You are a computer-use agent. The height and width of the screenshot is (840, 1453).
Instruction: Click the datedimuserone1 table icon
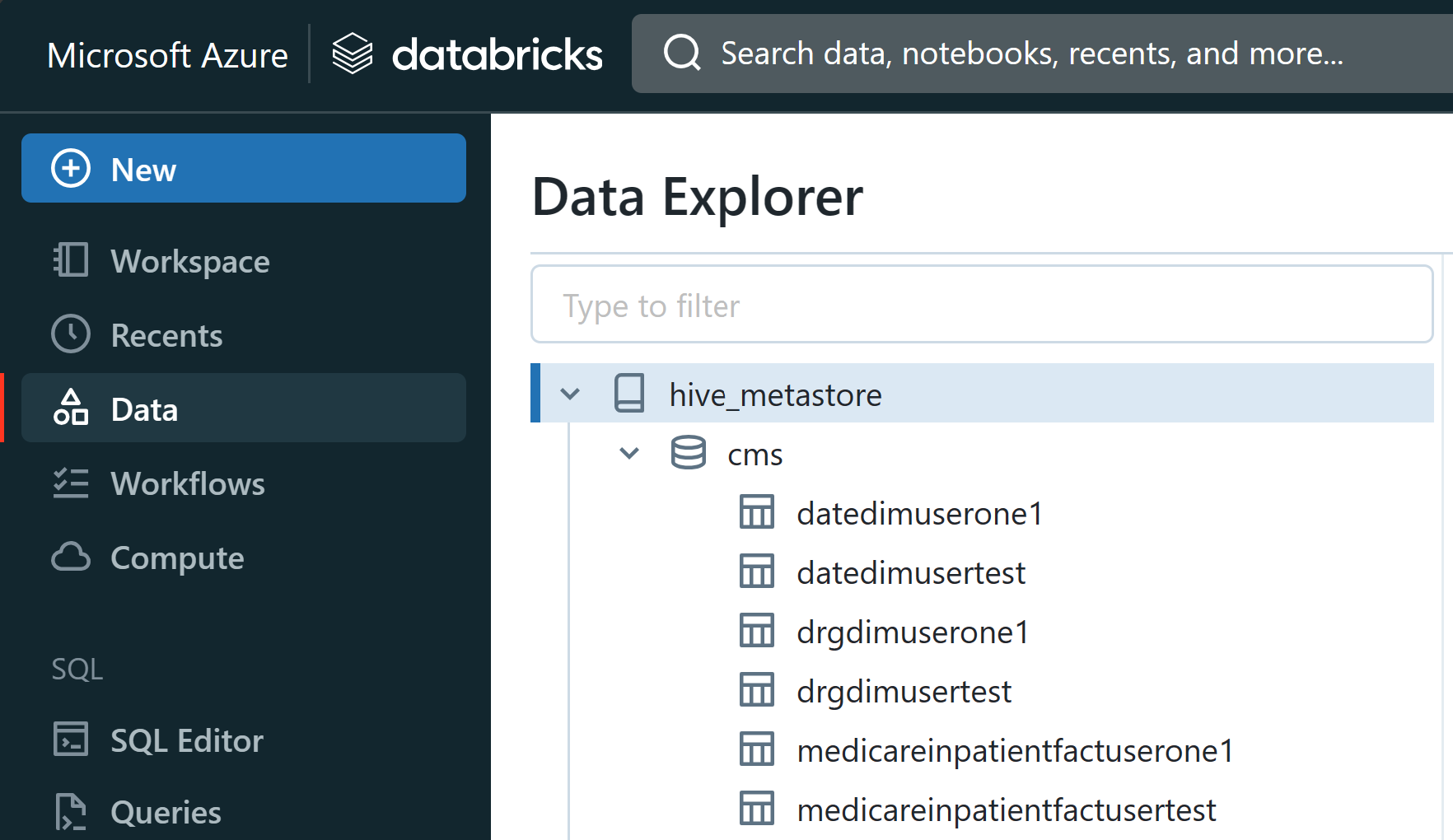pos(756,512)
